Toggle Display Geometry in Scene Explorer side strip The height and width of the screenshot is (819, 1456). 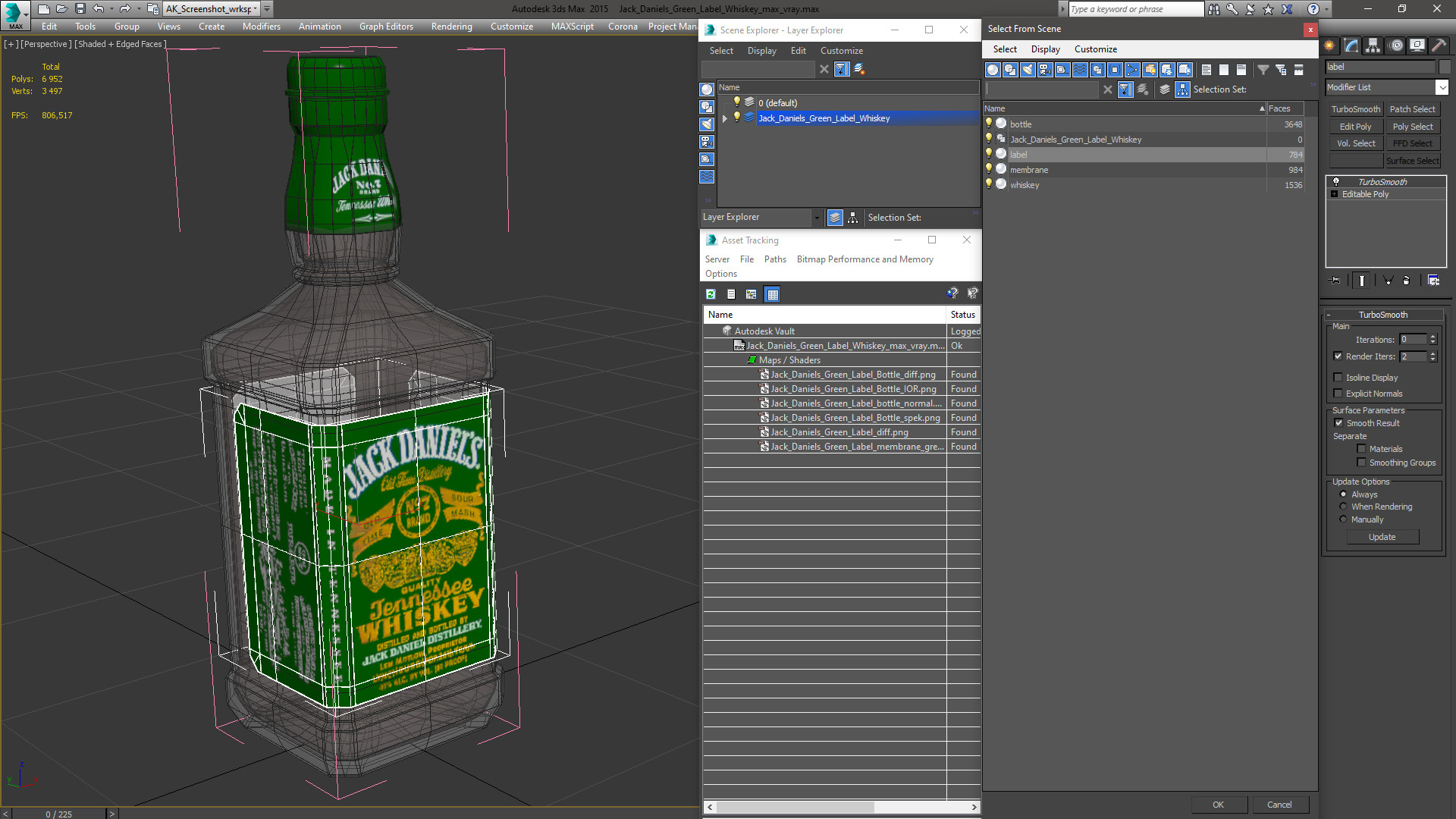[707, 89]
